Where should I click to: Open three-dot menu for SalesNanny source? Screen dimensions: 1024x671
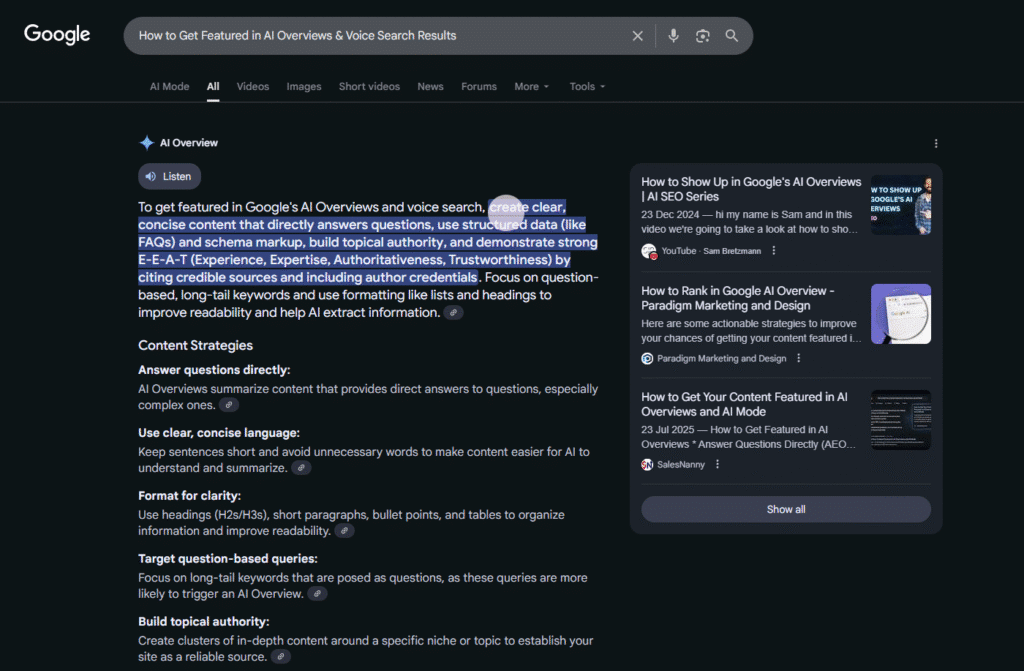point(718,465)
